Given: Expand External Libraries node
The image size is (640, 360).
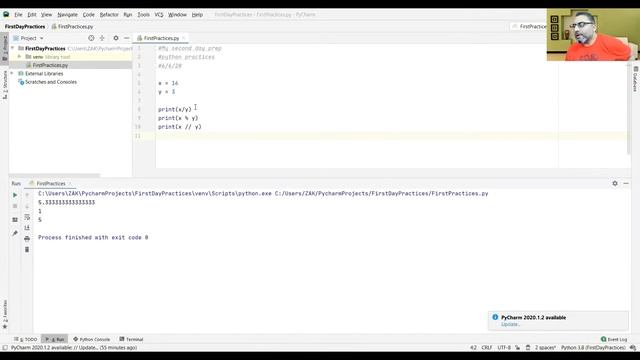Looking at the screenshot, I should tap(12, 73).
